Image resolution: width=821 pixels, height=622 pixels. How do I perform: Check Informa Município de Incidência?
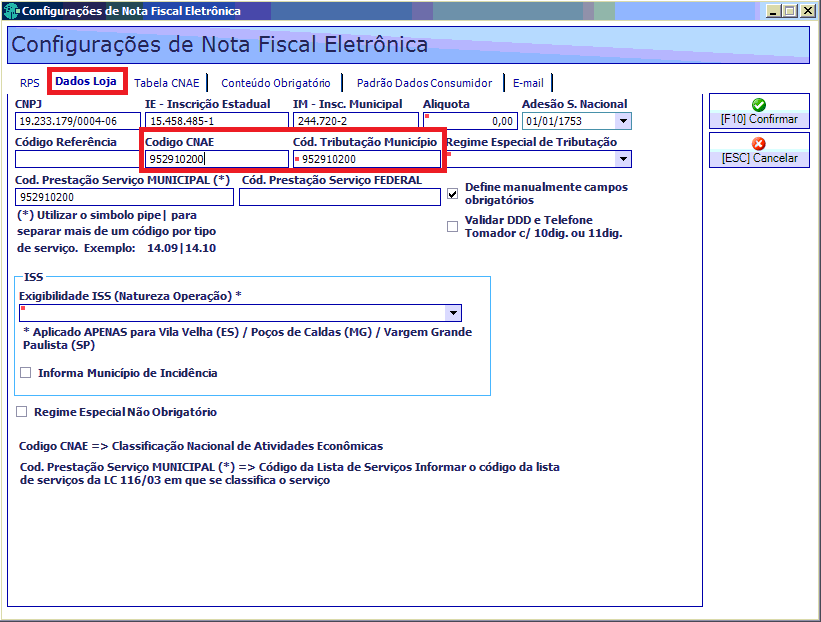click(x=25, y=373)
